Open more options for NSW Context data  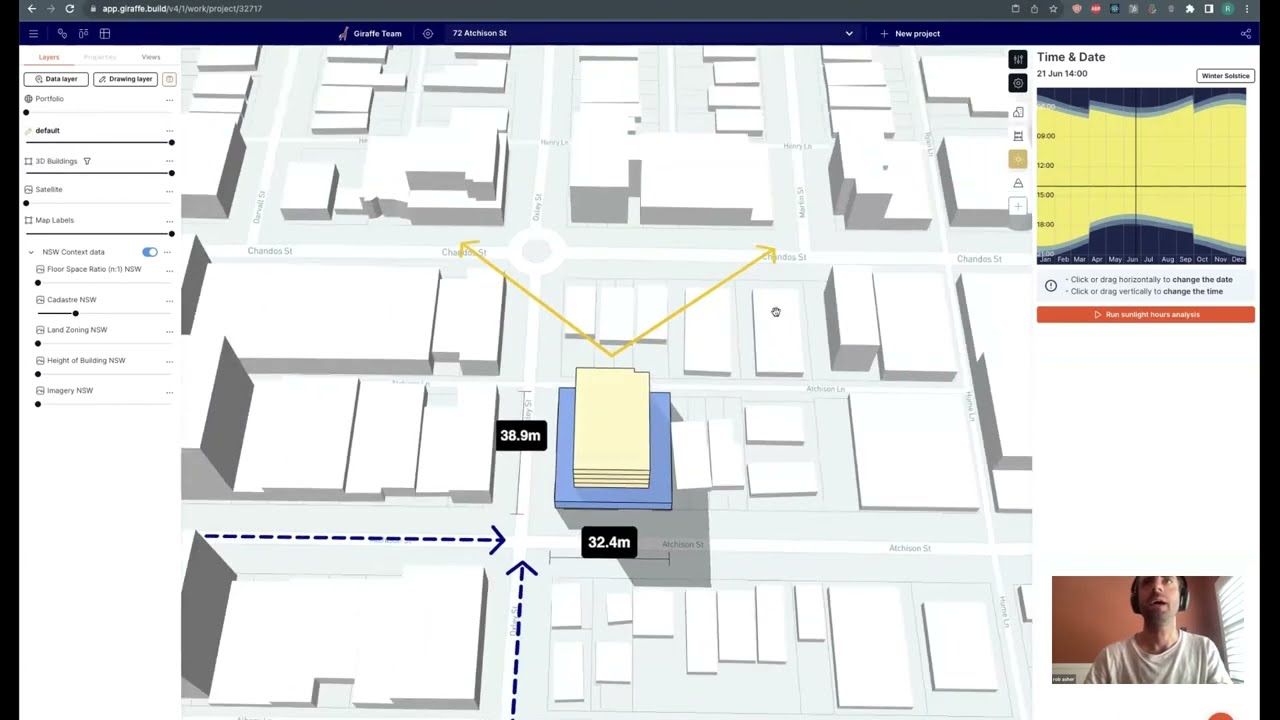[x=168, y=252]
